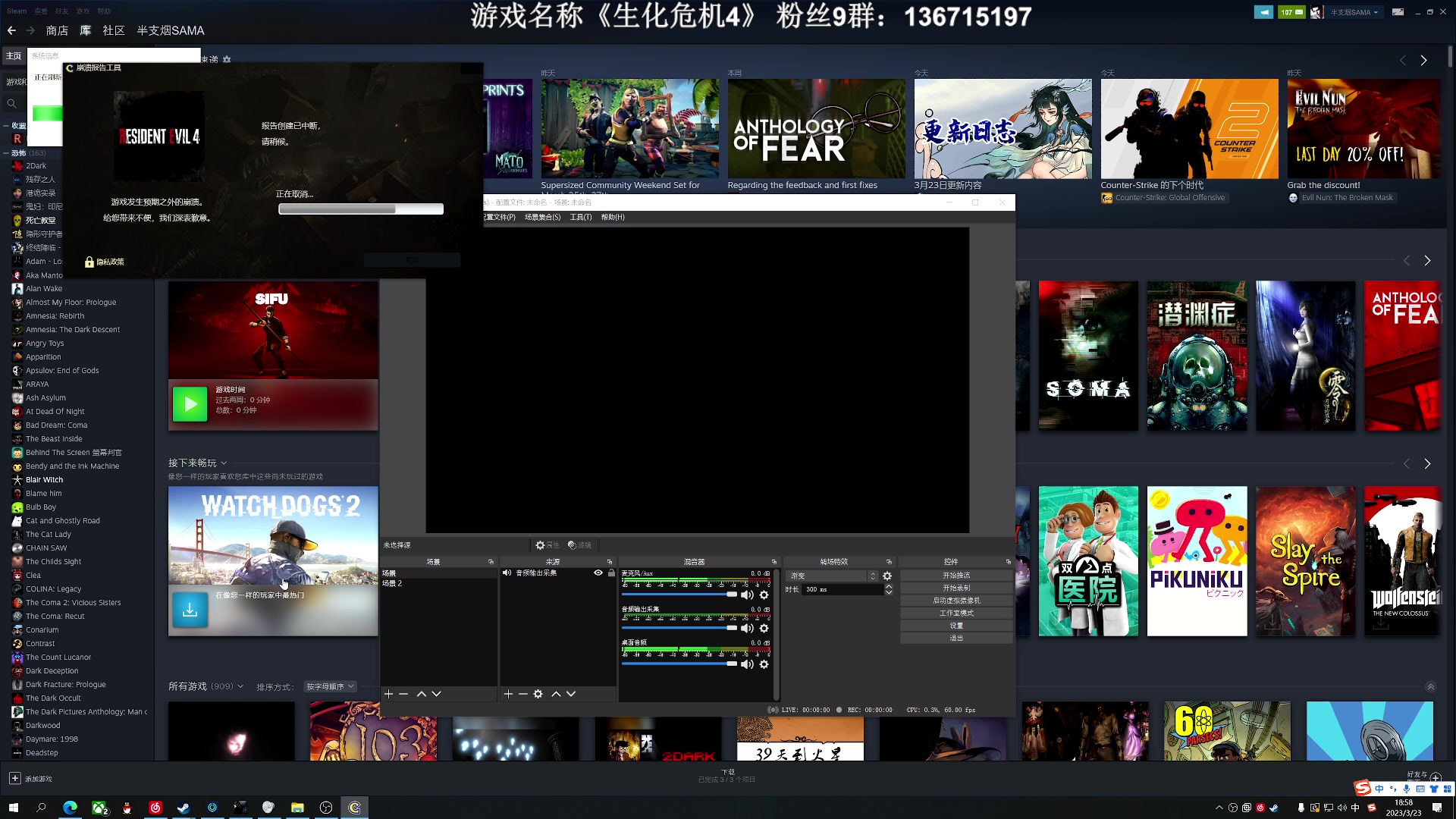Add a new source with the plus icon
This screenshot has width=1456, height=819.
(507, 693)
